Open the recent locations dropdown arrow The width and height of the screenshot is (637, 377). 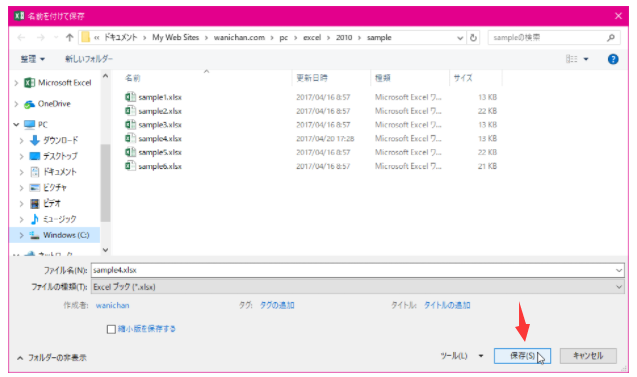tap(56, 38)
